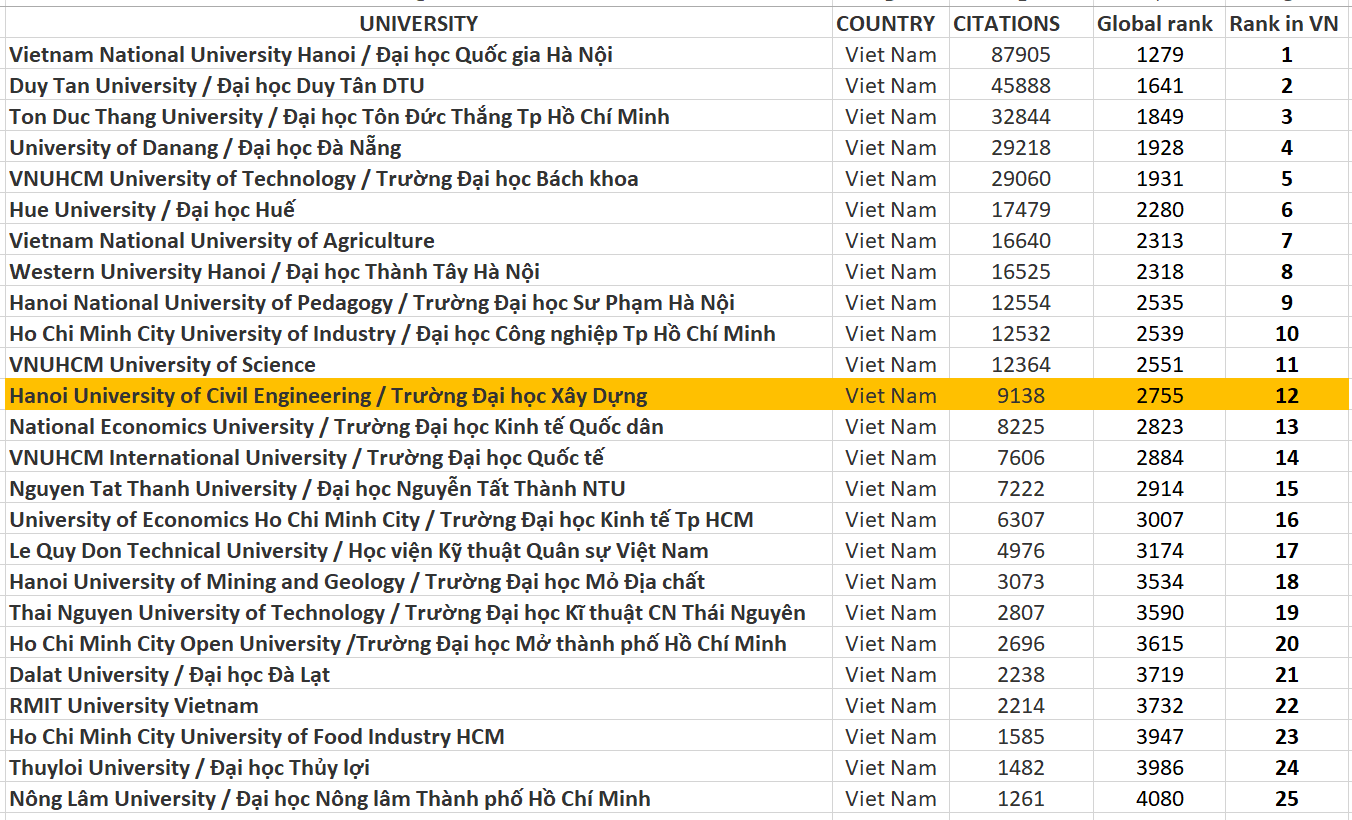This screenshot has width=1352, height=820.
Task: Click University of Economics Ho Chi Minh City cell
Action: [x=418, y=519]
